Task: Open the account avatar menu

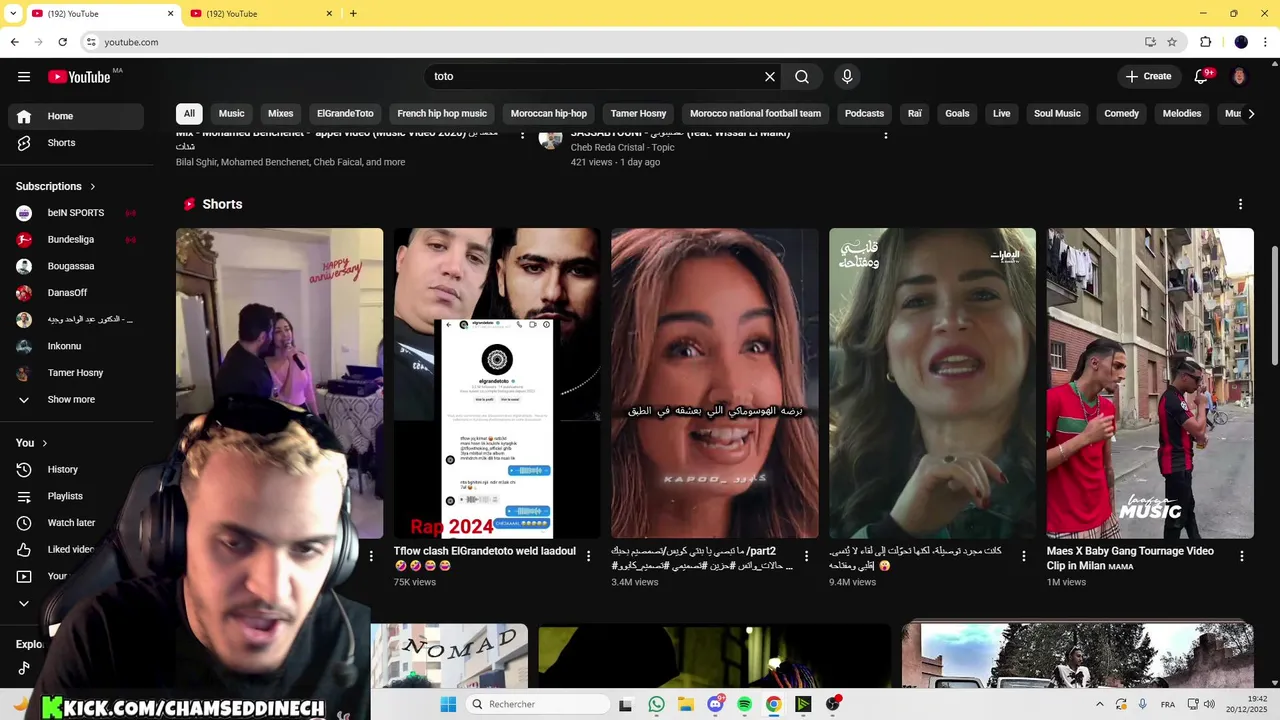Action: pyautogui.click(x=1239, y=77)
